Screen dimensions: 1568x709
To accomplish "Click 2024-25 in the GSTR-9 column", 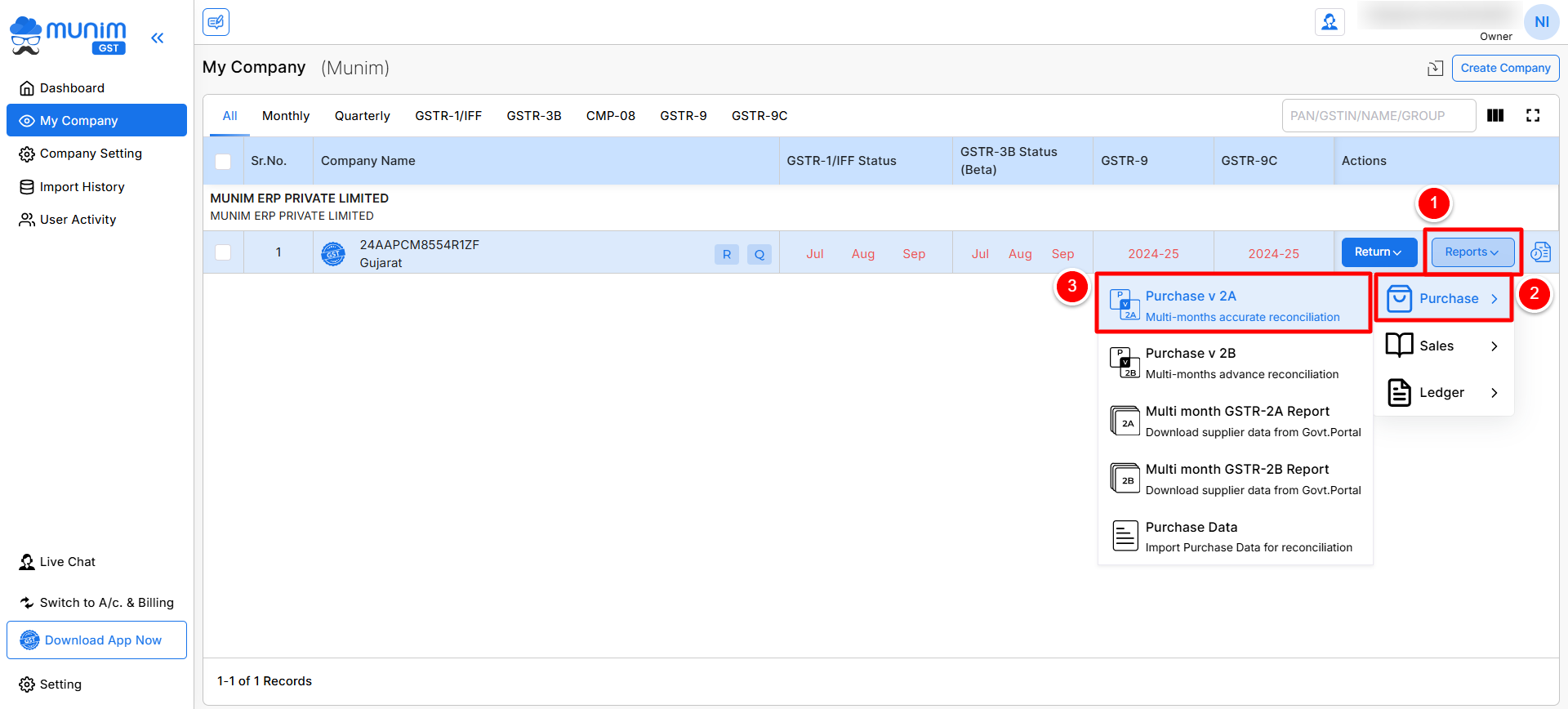I will coord(1153,254).
